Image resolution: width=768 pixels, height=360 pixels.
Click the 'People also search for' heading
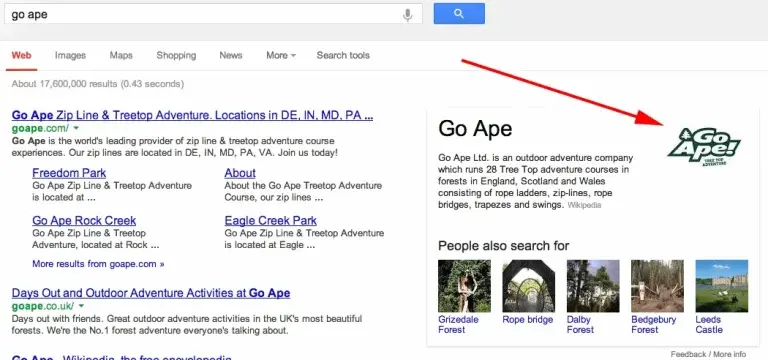click(x=504, y=245)
